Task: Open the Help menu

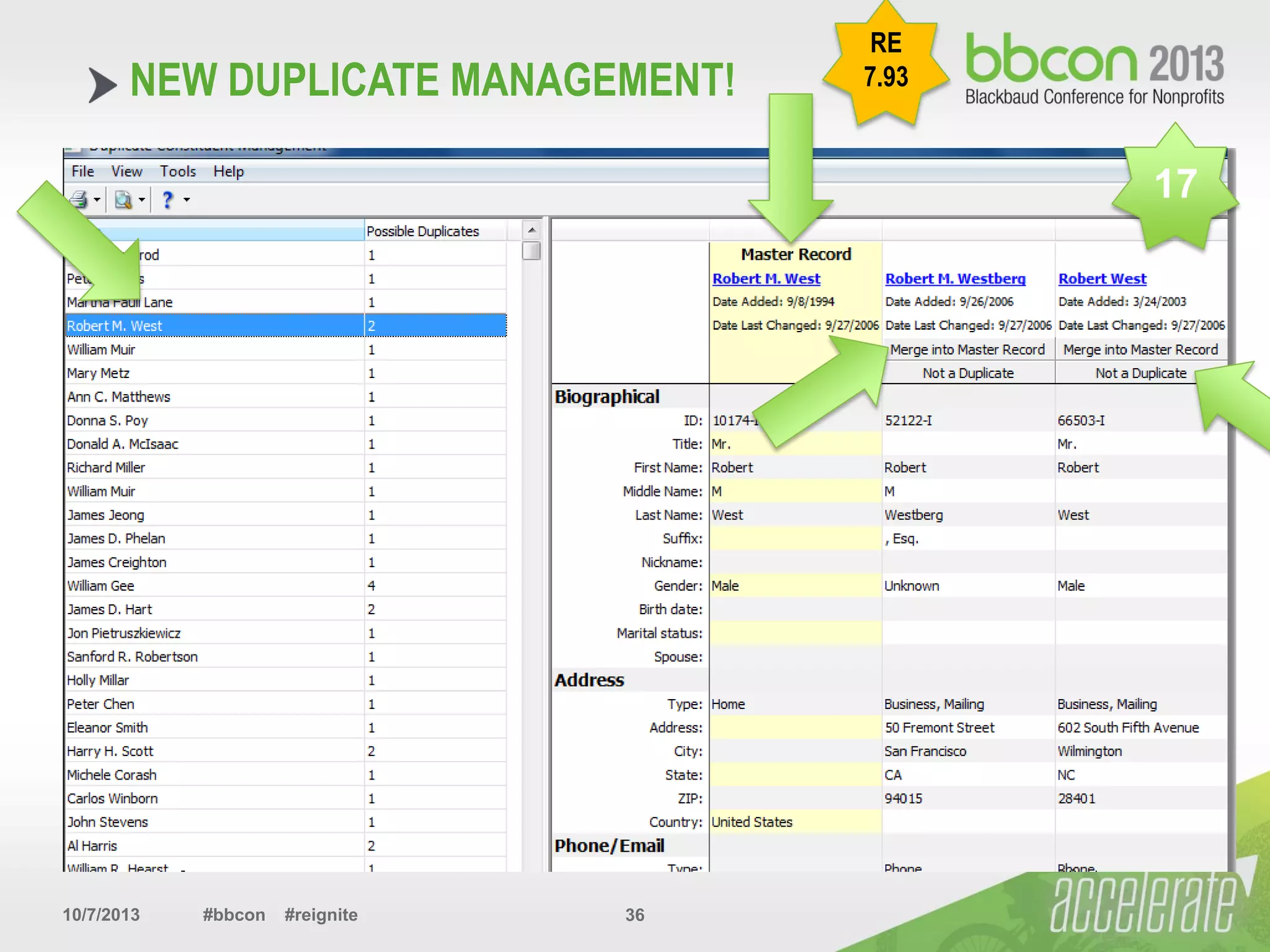Action: click(x=229, y=172)
